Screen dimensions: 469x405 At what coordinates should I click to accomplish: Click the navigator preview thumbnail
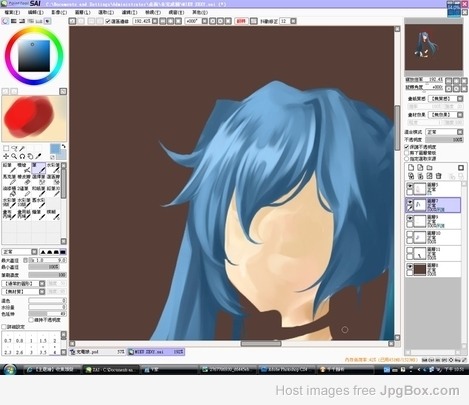click(x=434, y=47)
